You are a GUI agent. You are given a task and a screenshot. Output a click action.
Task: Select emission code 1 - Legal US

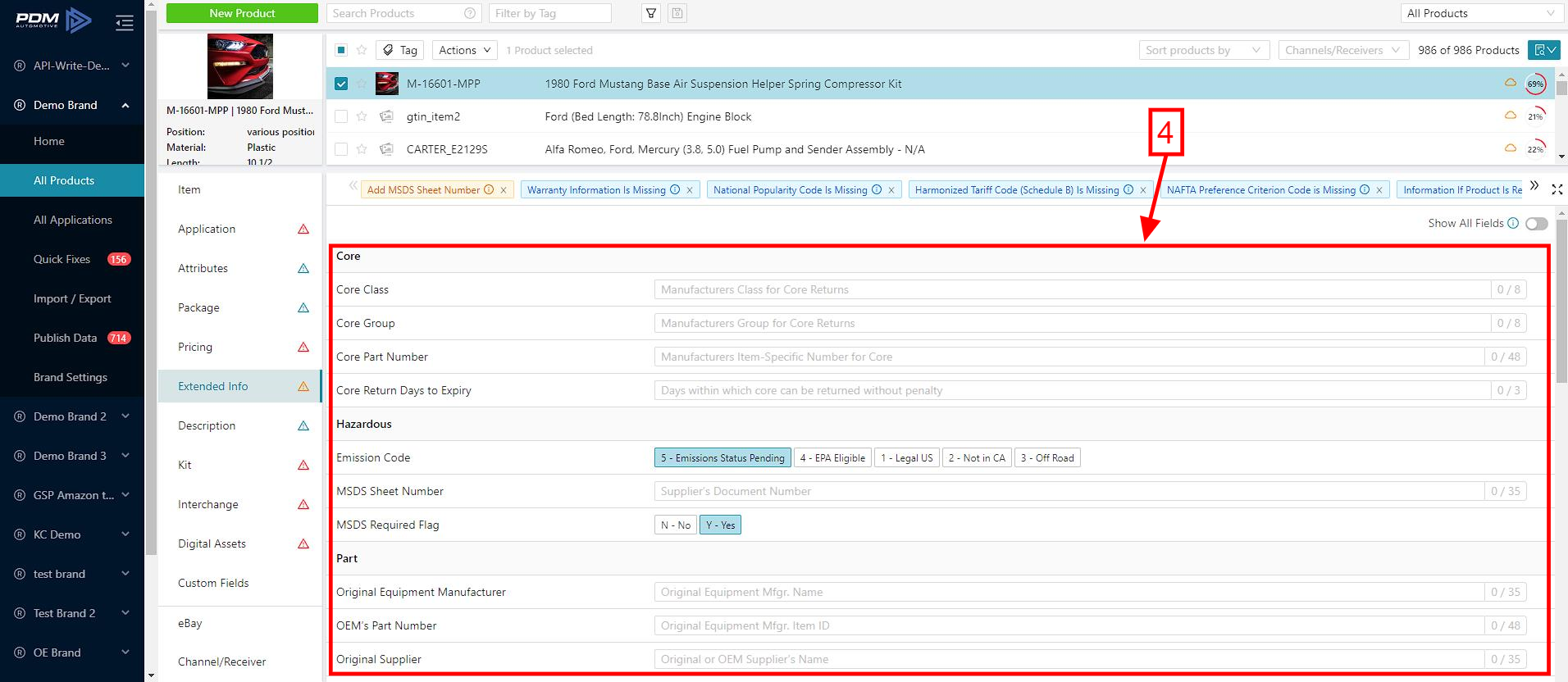pyautogui.click(x=907, y=457)
